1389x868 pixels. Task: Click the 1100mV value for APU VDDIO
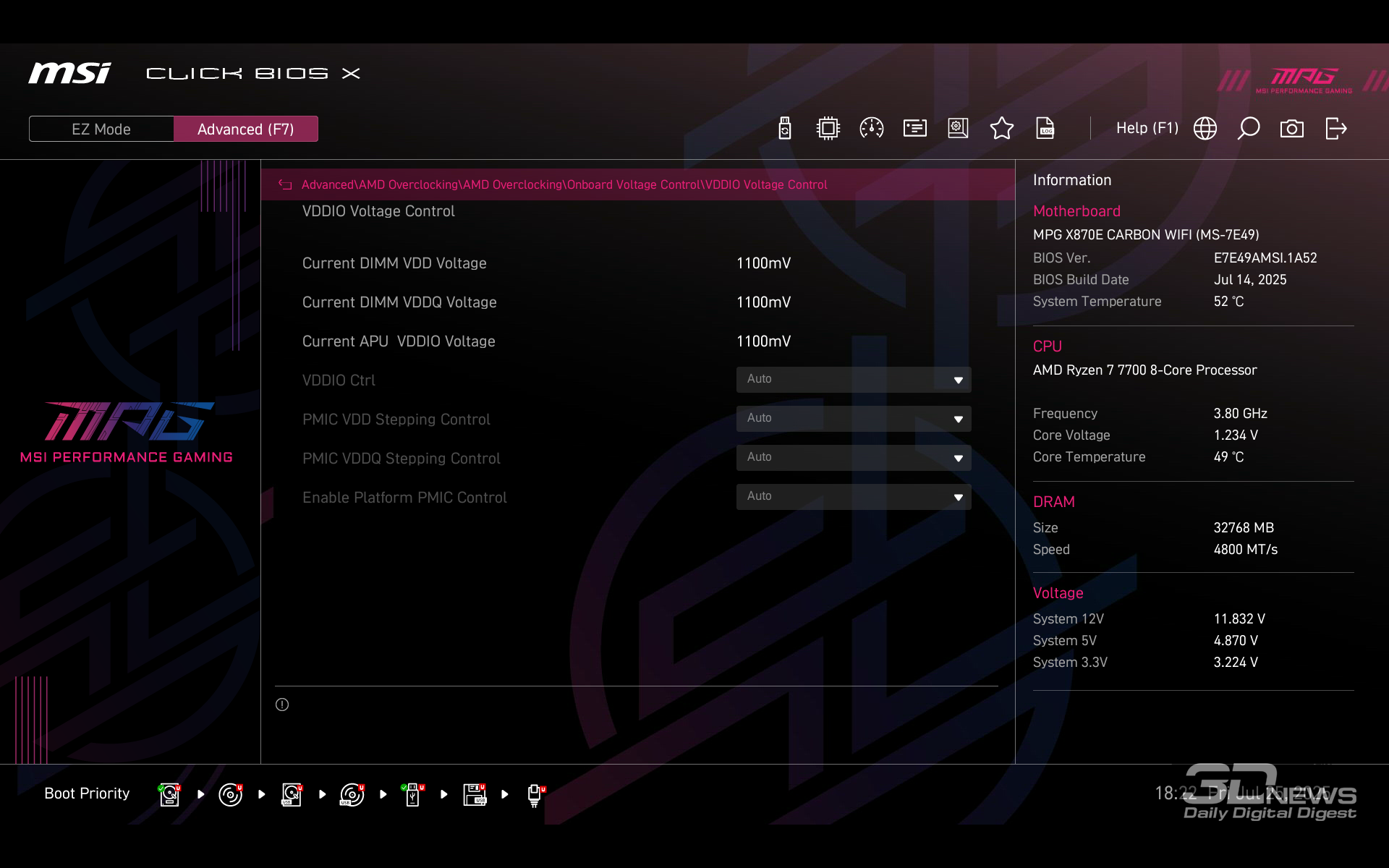(764, 341)
